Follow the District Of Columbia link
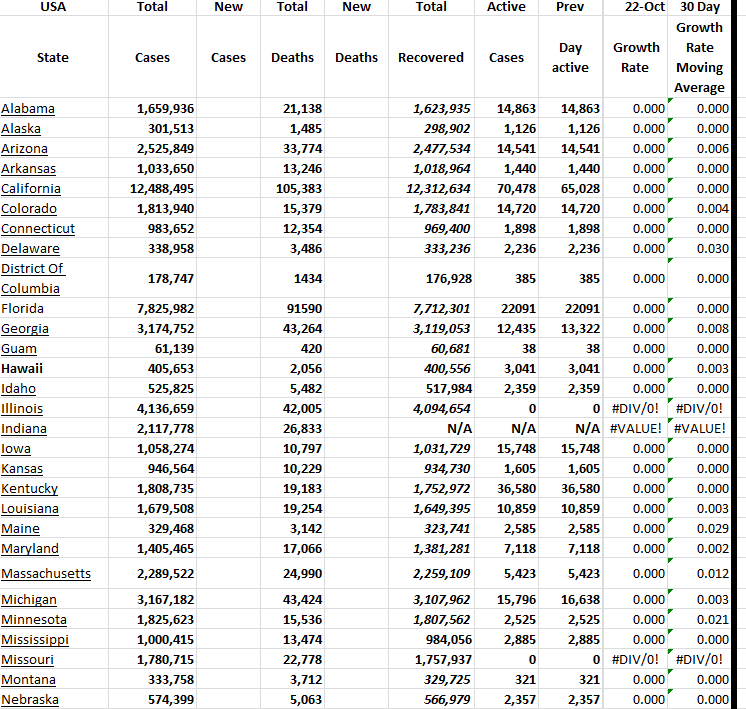 (x=33, y=278)
